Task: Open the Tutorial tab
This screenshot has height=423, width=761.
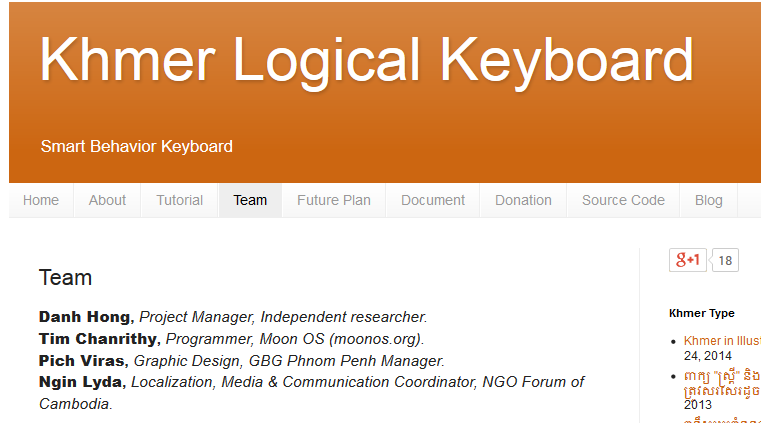Action: (x=180, y=200)
